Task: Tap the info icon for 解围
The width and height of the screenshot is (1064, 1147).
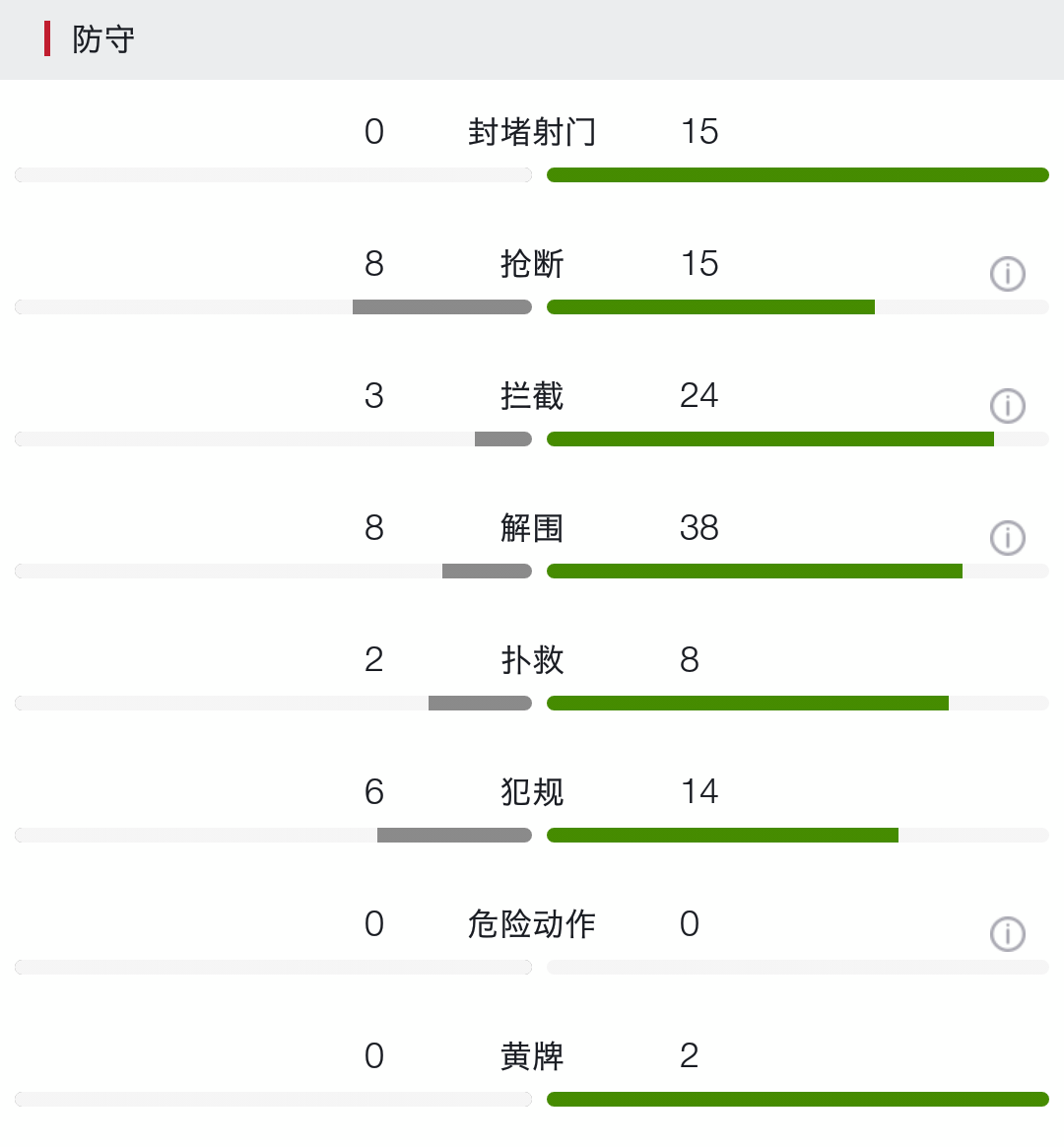Action: click(1007, 538)
